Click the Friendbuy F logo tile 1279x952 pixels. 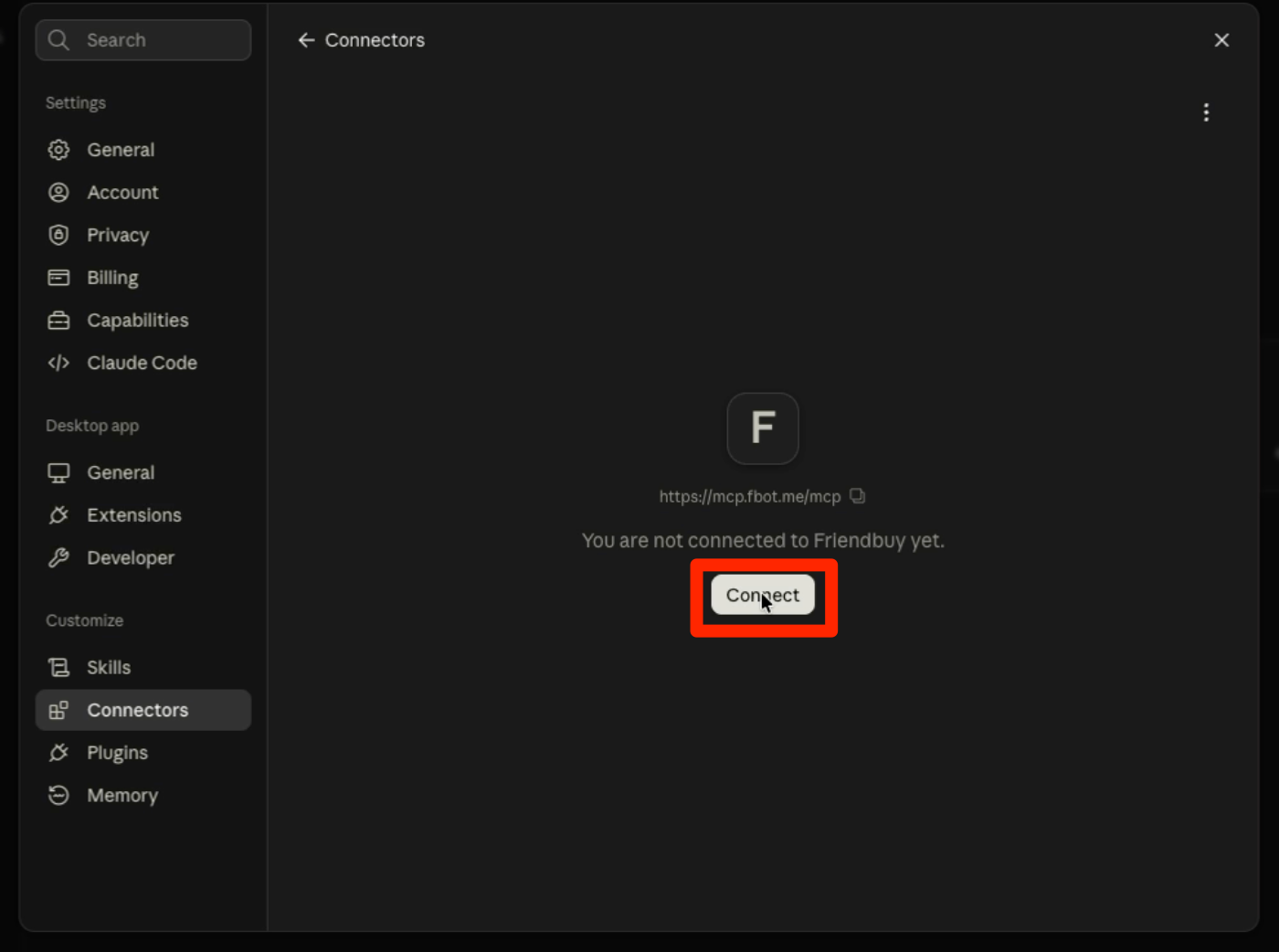763,428
